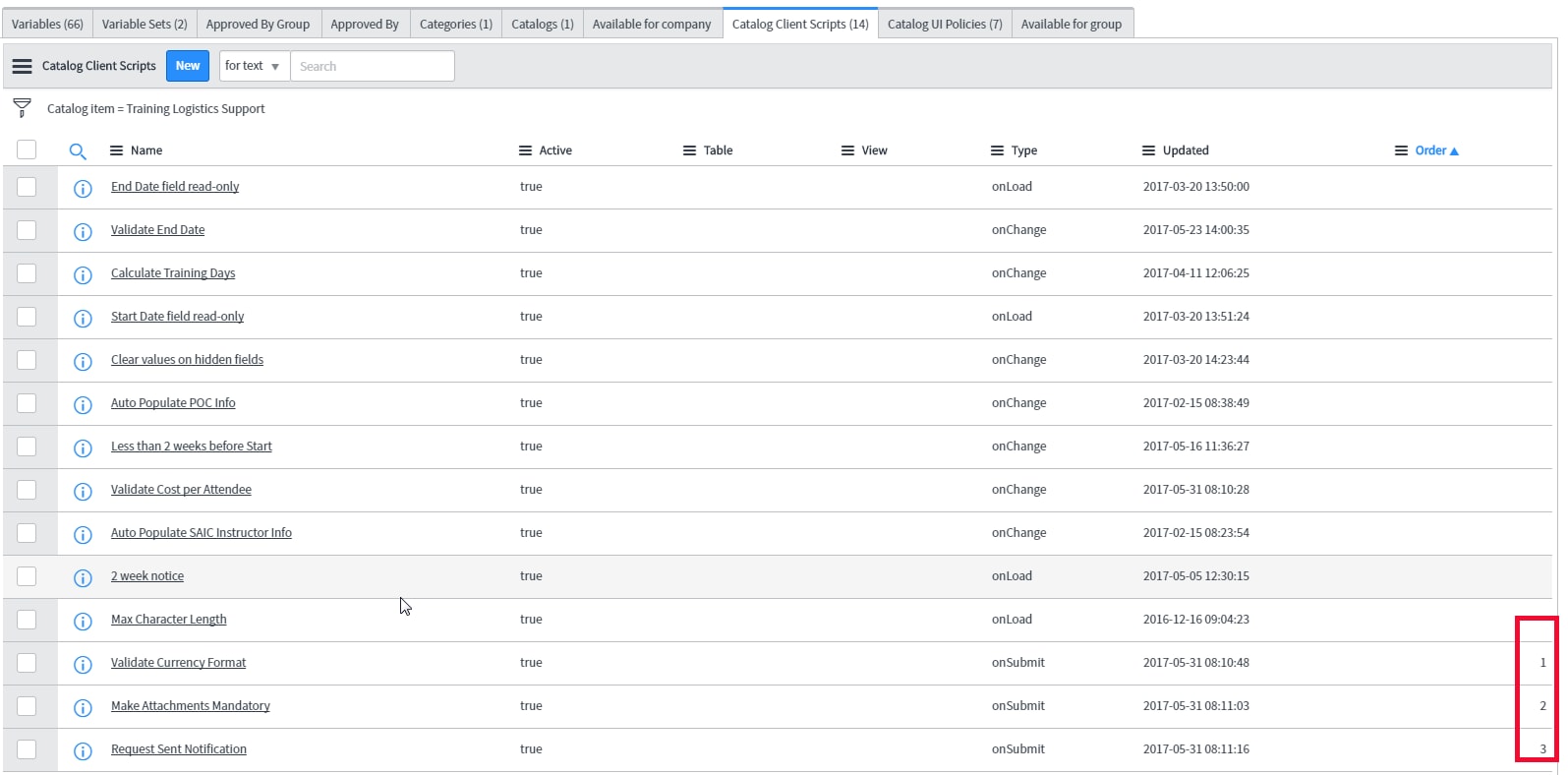Open Updated column options menu icon

[x=1148, y=150]
